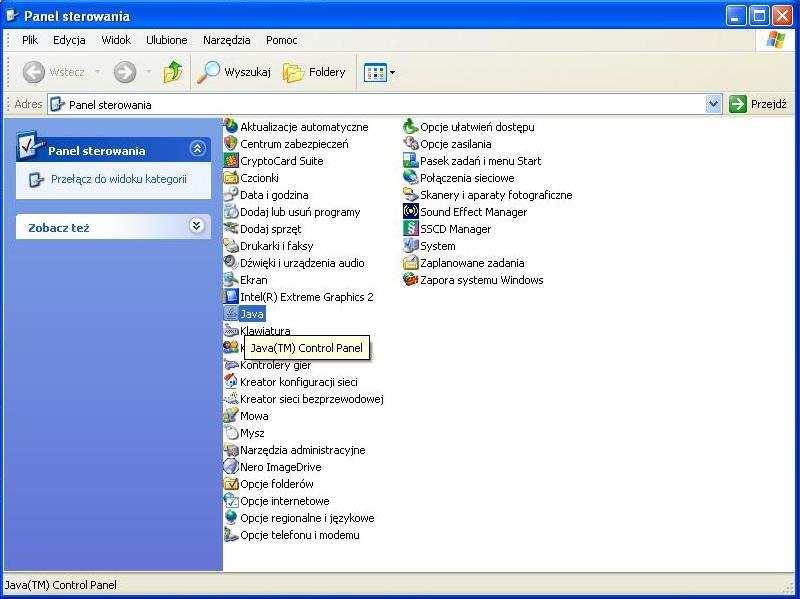The height and width of the screenshot is (599, 800).
Task: Select the Czcionki folder icon
Action: coord(231,178)
